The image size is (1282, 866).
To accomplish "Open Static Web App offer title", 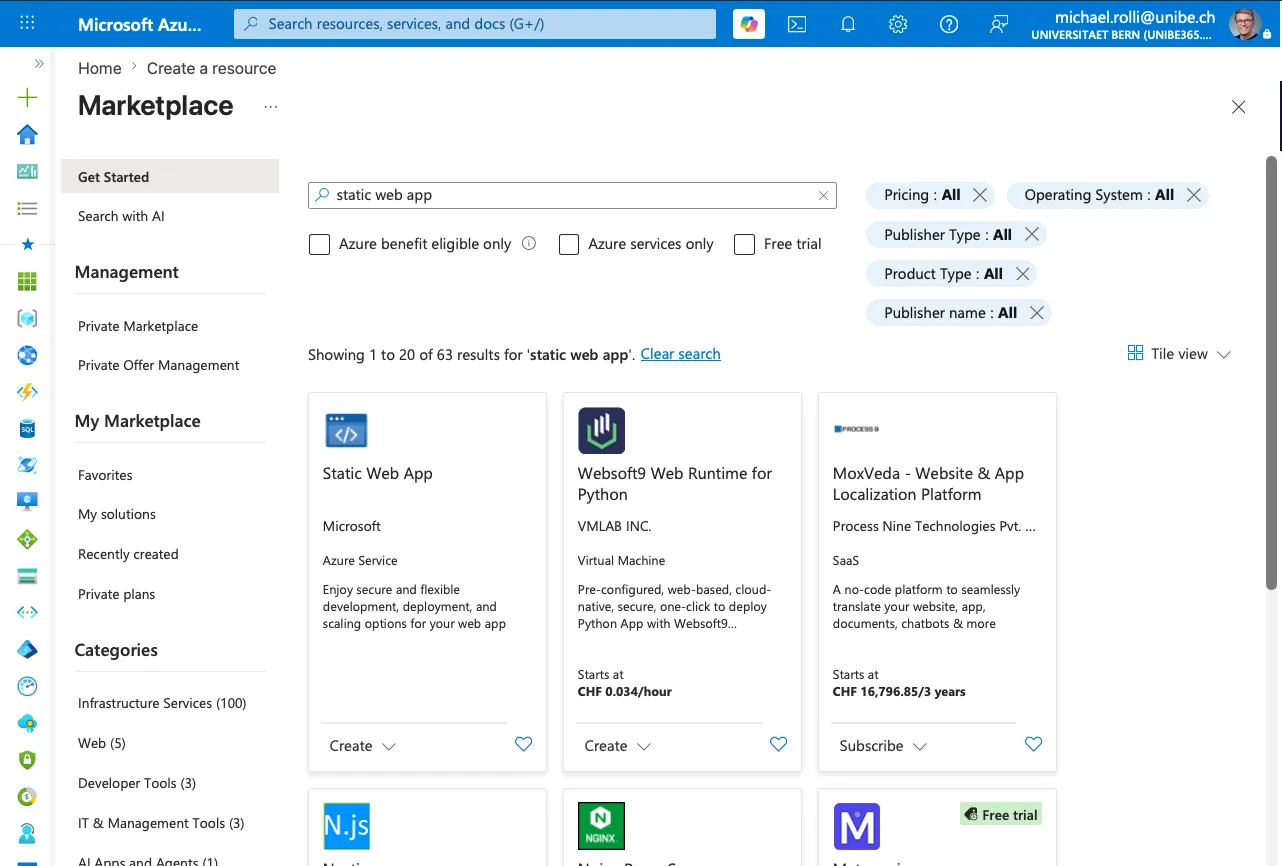I will [377, 473].
